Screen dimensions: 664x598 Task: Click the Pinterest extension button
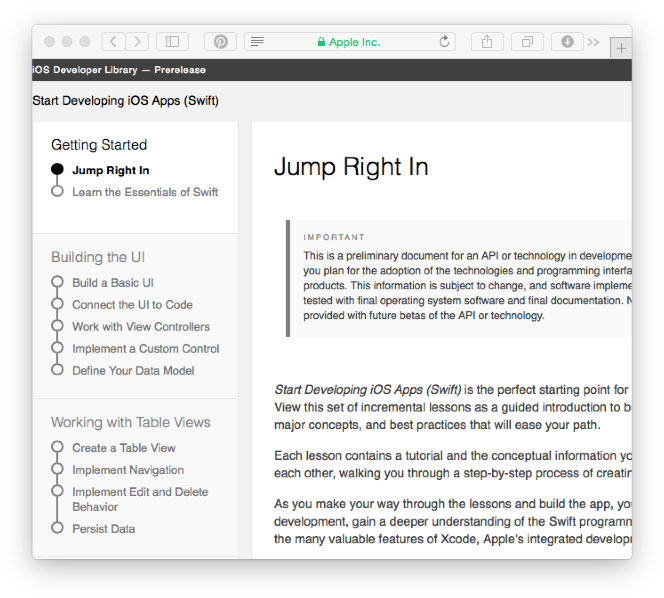pyautogui.click(x=220, y=42)
